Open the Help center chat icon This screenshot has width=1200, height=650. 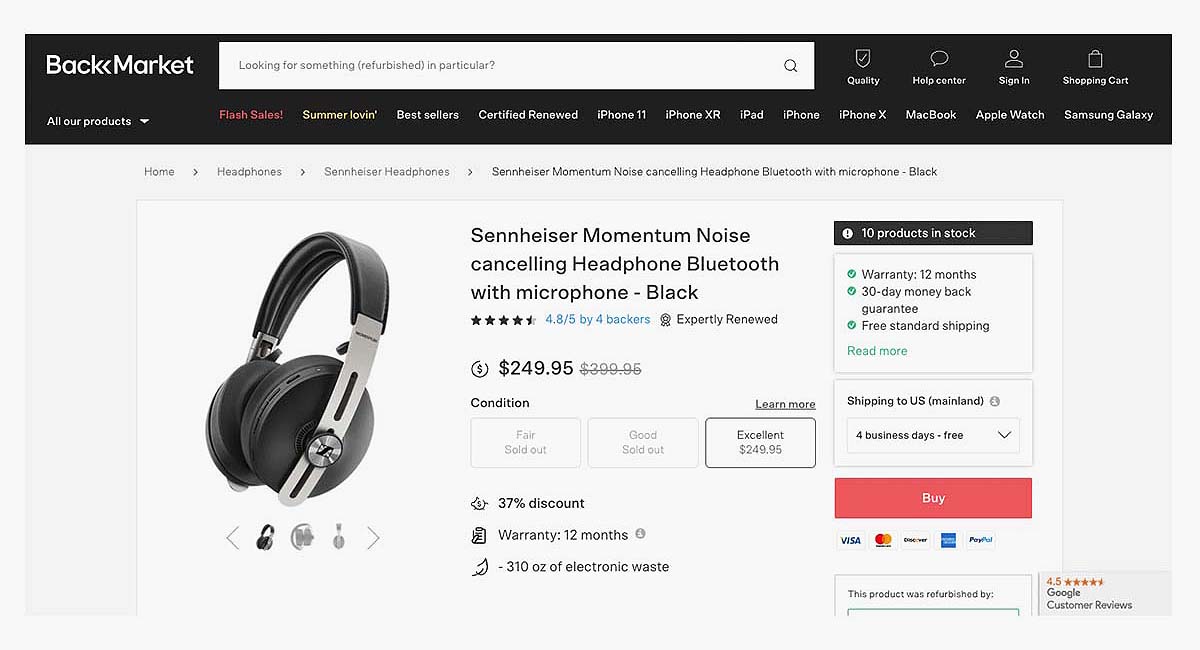938,58
